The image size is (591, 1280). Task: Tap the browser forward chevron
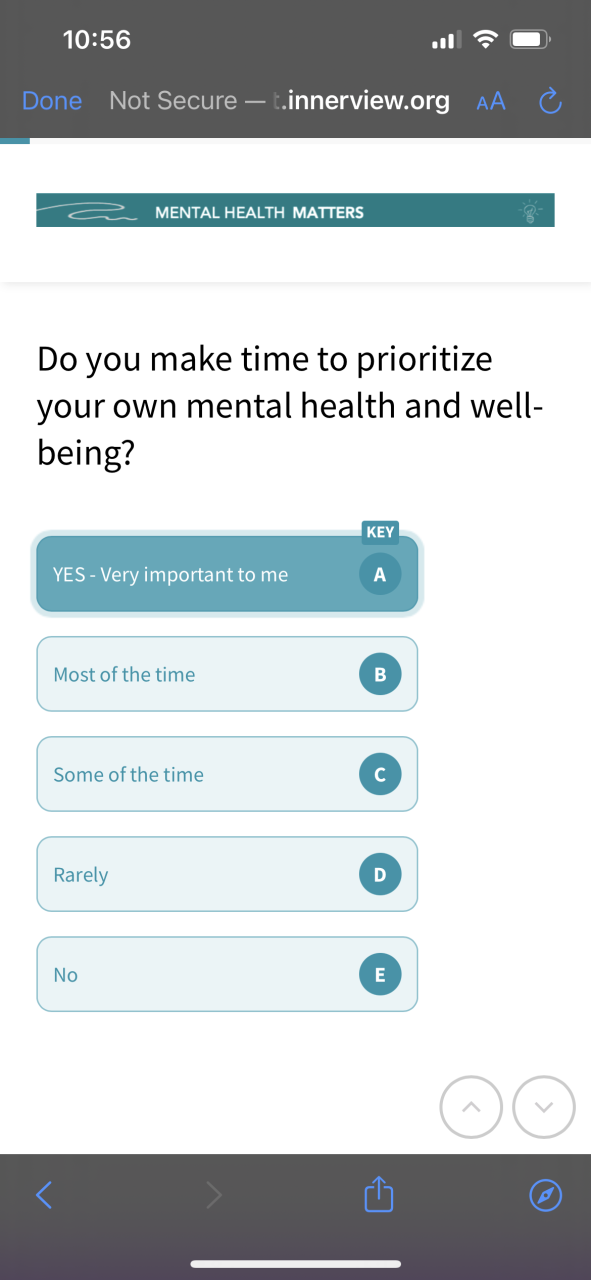[214, 1193]
